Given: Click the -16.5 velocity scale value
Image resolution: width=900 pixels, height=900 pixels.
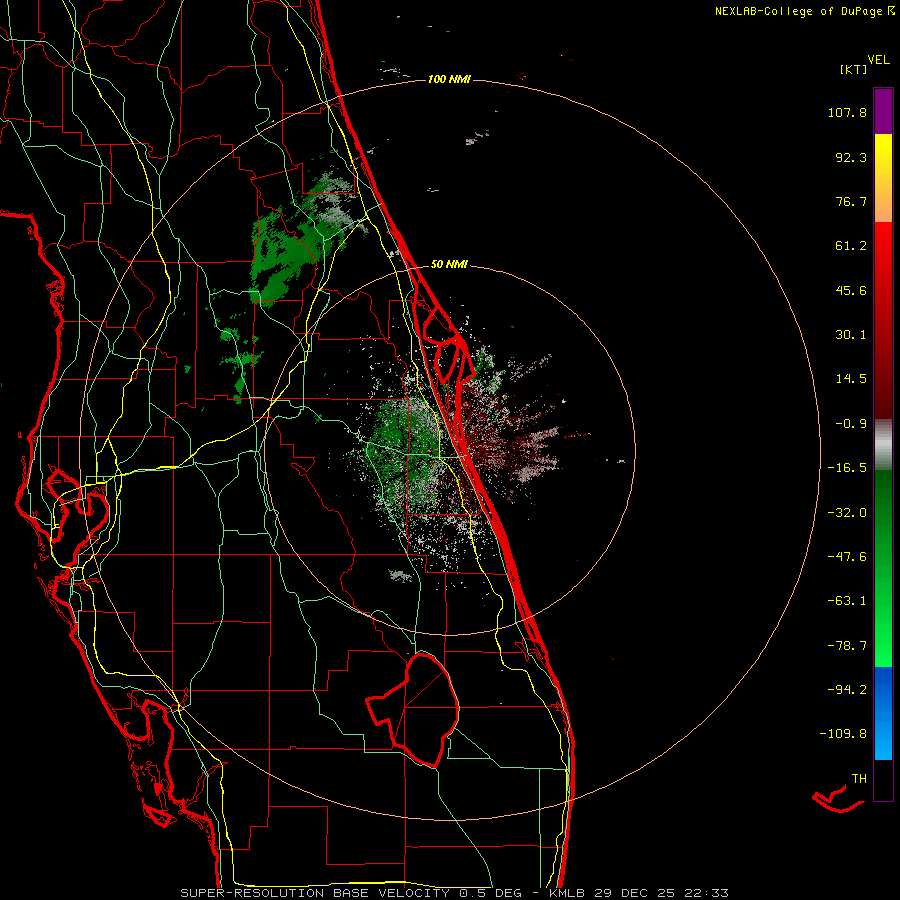Looking at the screenshot, I should click(x=847, y=468).
